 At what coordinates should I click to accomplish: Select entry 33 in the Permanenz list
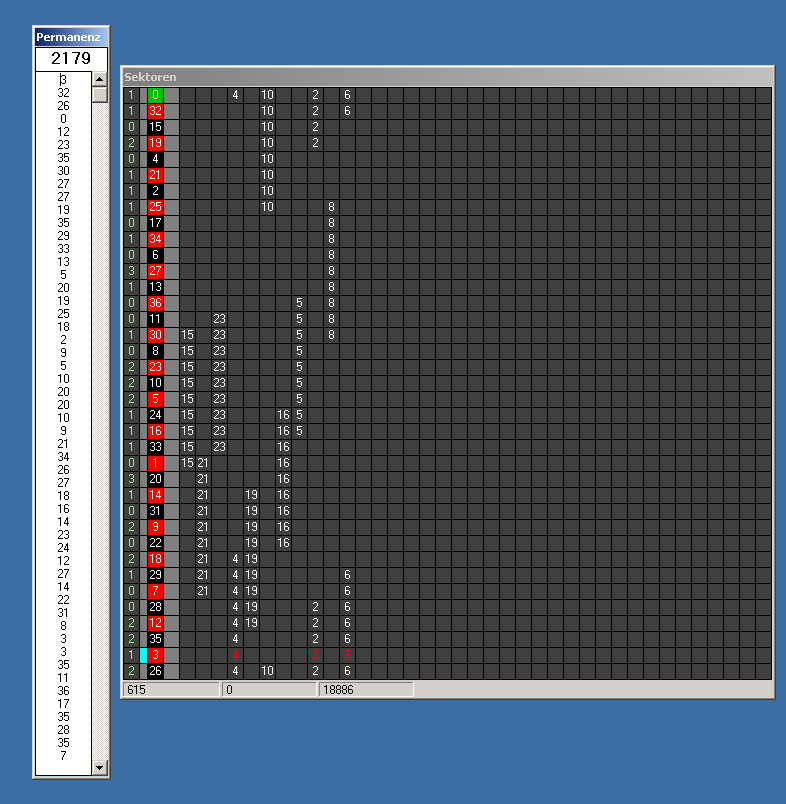pos(63,249)
